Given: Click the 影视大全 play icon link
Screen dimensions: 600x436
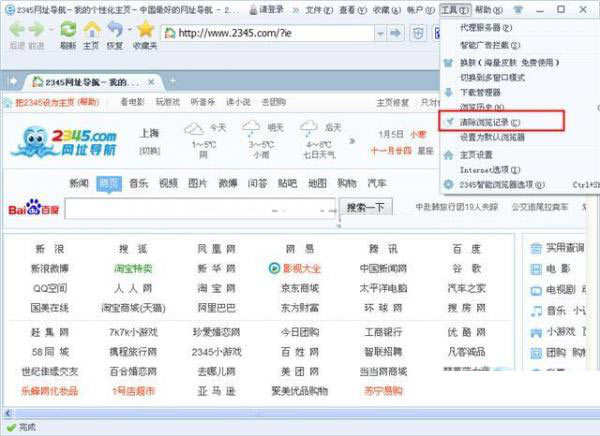Looking at the screenshot, I should (x=274, y=268).
